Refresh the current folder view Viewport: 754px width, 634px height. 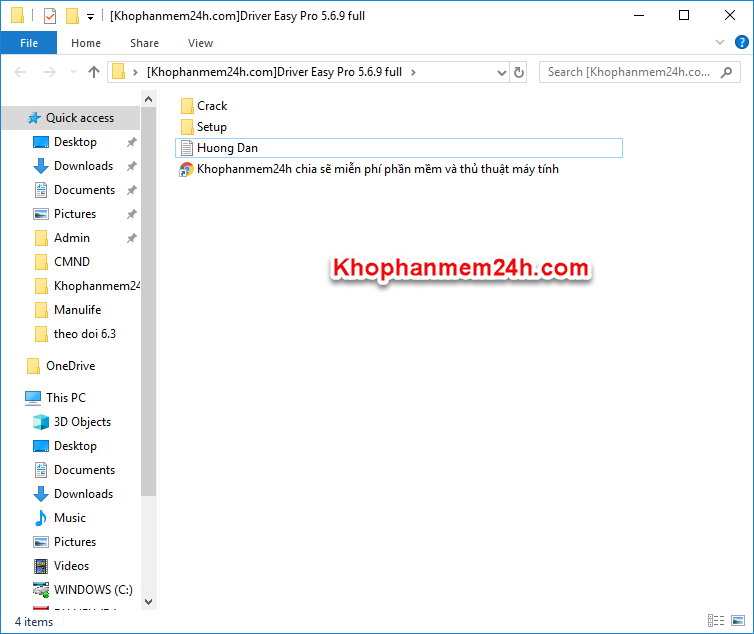(519, 72)
